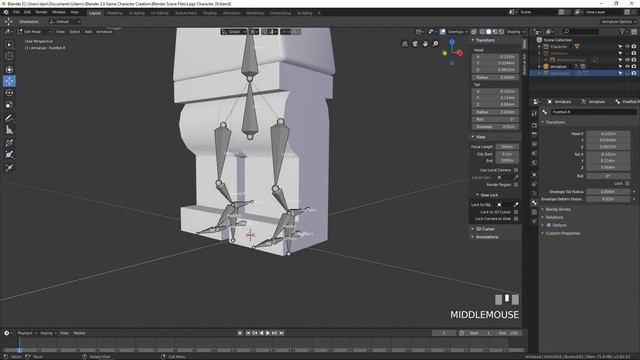This screenshot has height=360, width=640.
Task: Select the Rotate tool in the toolbar
Action: (9, 93)
